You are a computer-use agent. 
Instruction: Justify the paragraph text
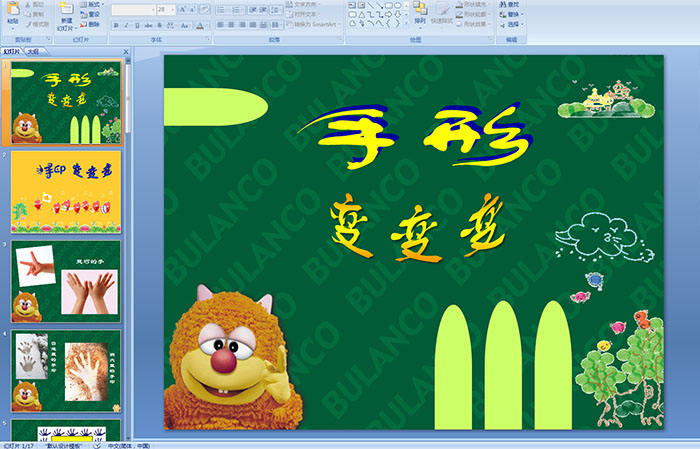click(253, 25)
